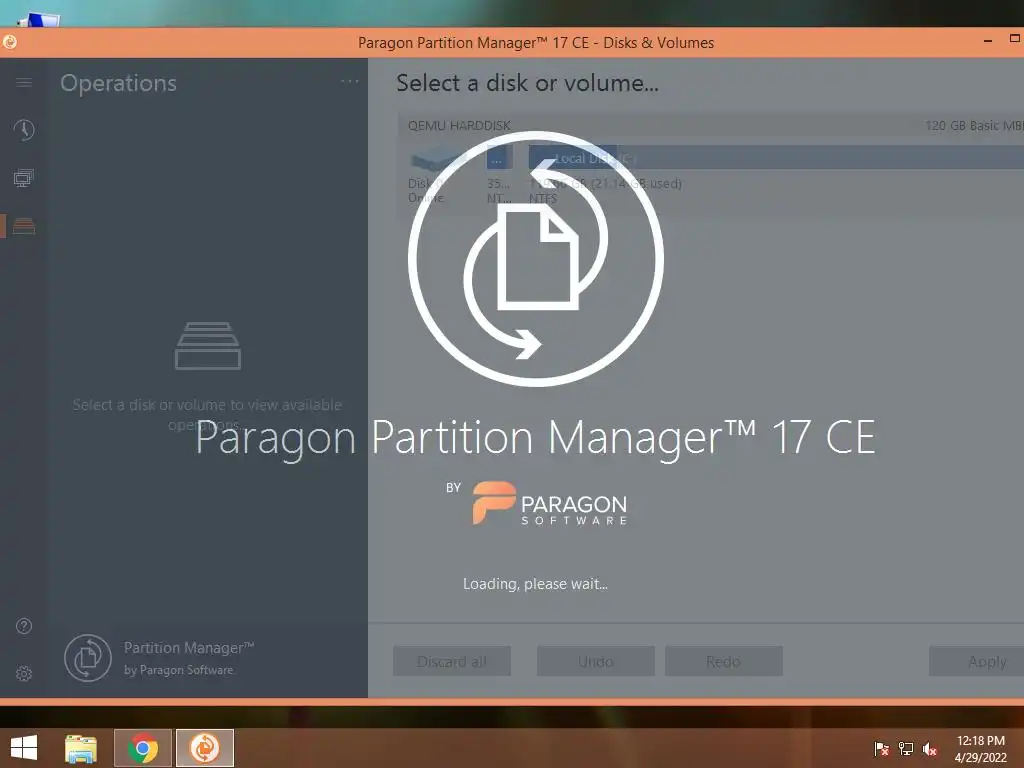Screen dimensions: 1024x768
Task: Click the Discard all button
Action: tap(452, 662)
